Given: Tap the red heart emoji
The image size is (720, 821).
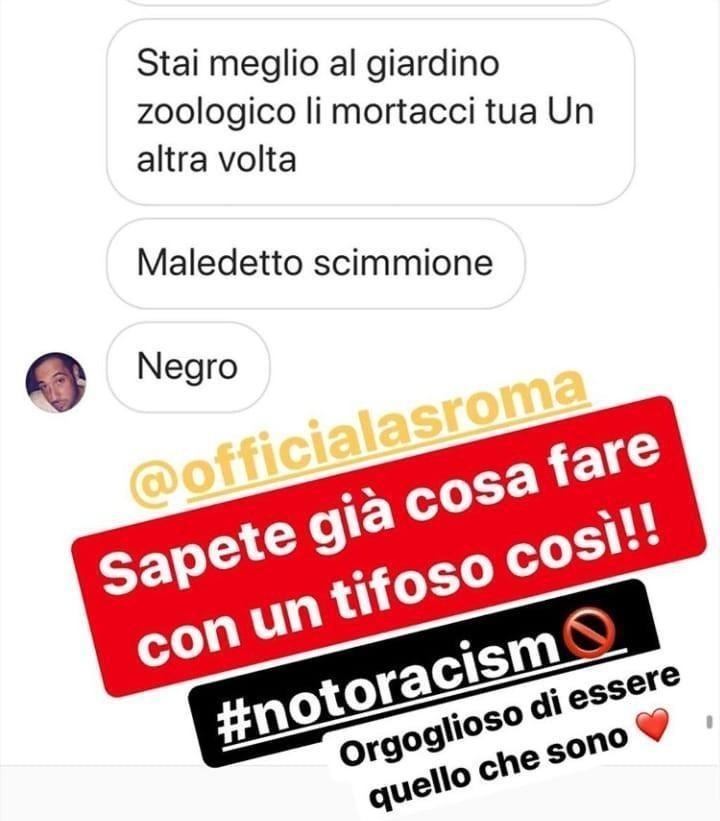Looking at the screenshot, I should click(652, 725).
